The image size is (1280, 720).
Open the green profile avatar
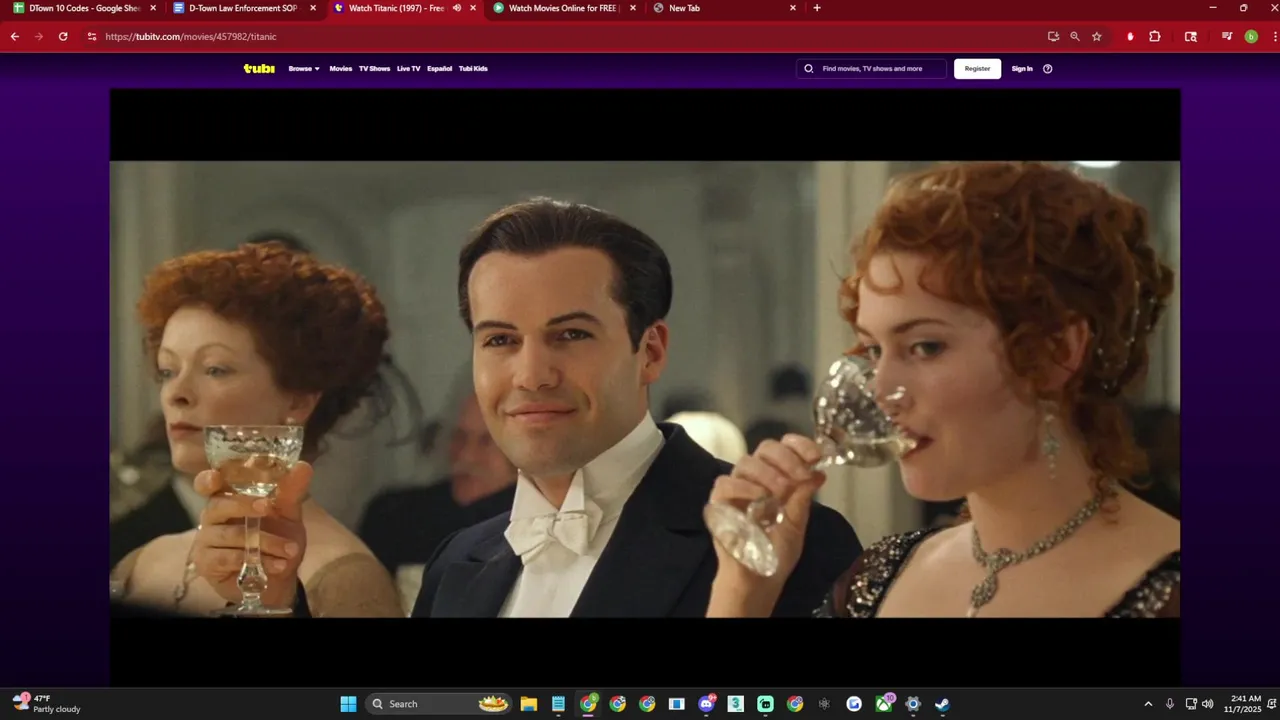pyautogui.click(x=1251, y=36)
